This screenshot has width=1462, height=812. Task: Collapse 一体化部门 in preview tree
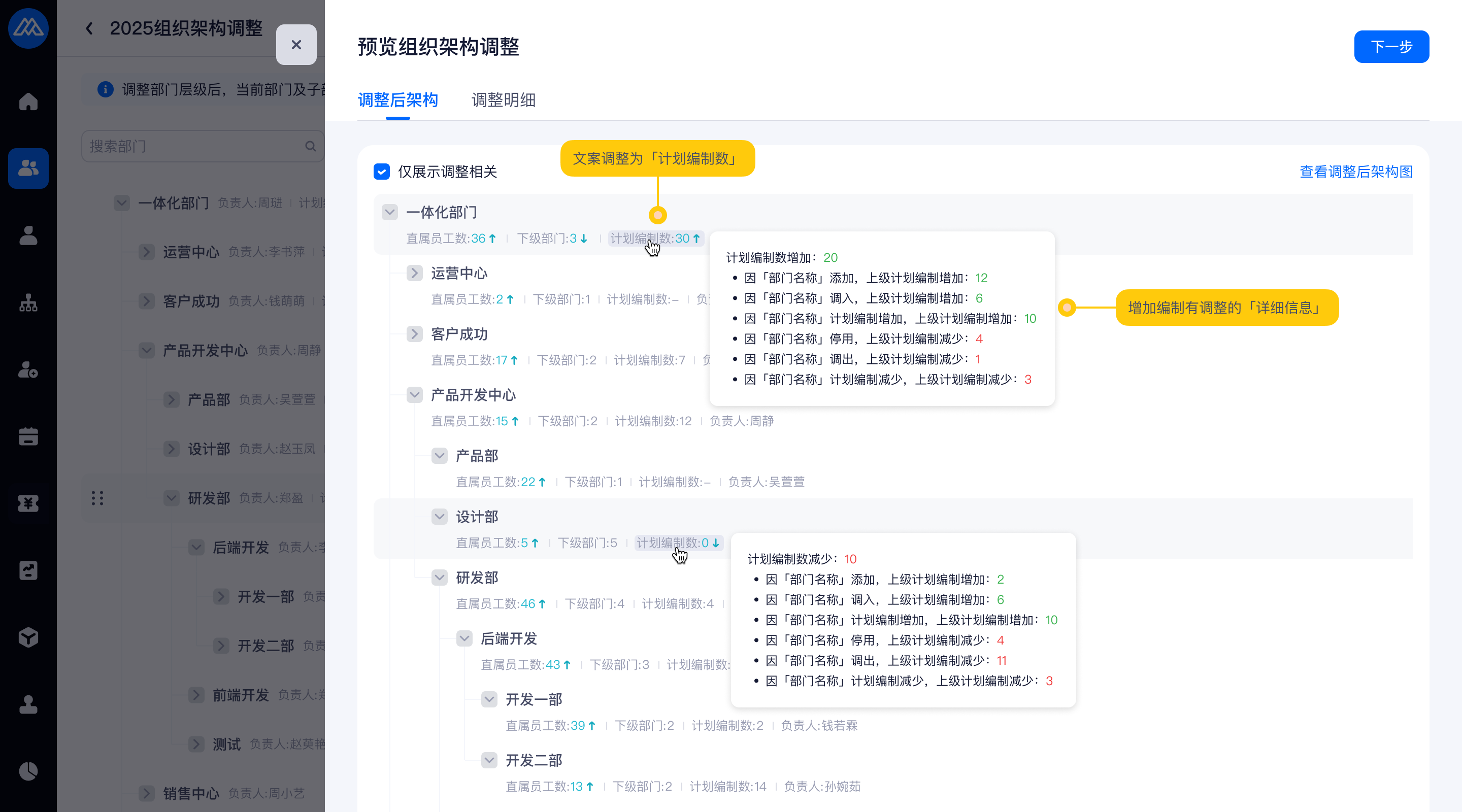click(389, 212)
